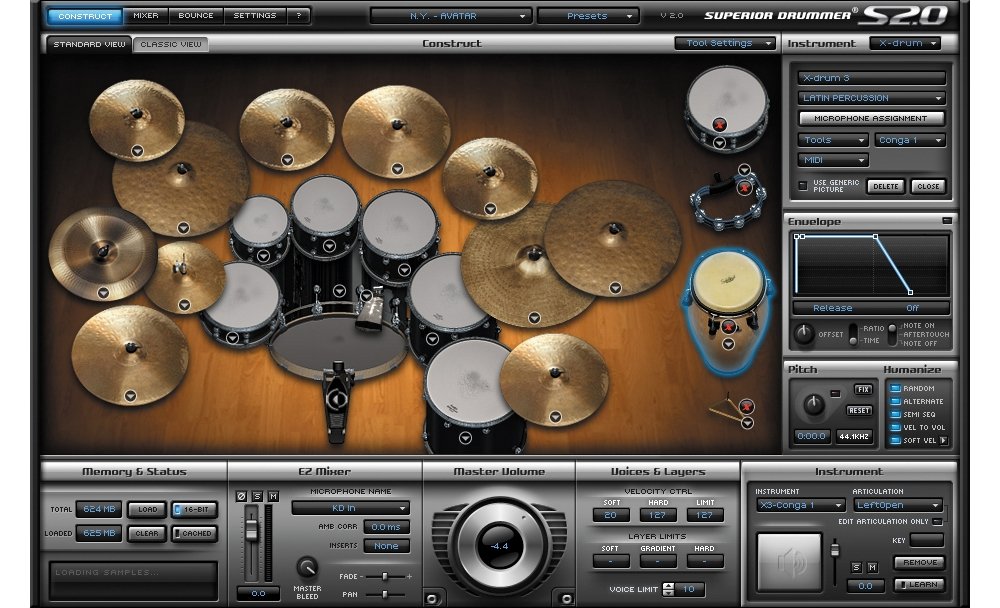Switch to Classic View tab
The width and height of the screenshot is (1000, 608).
(x=170, y=44)
